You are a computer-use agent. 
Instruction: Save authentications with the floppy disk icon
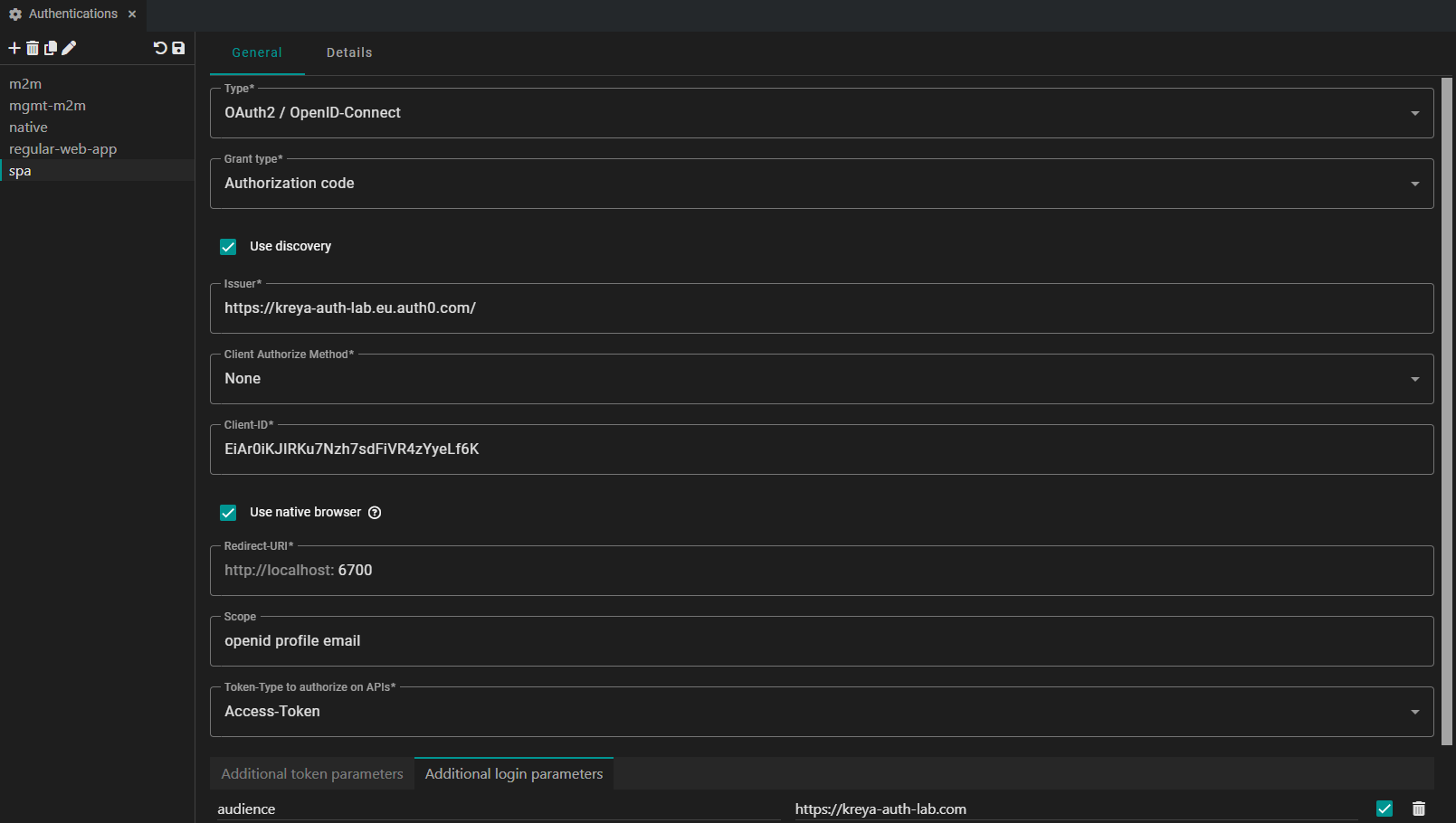[178, 48]
